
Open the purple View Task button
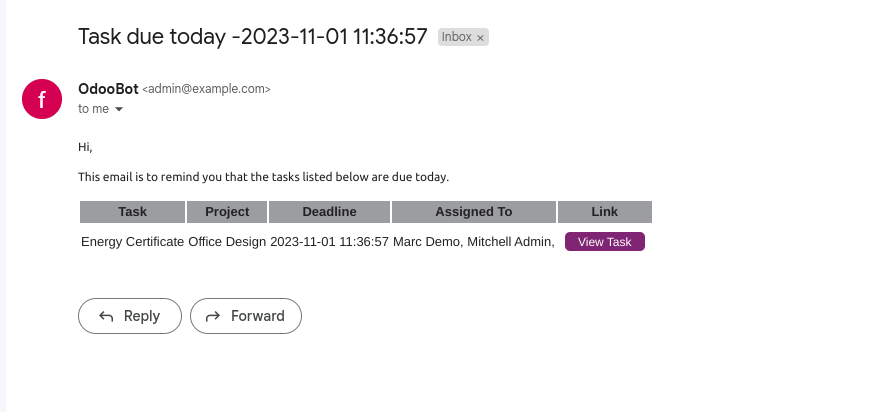[x=604, y=242]
